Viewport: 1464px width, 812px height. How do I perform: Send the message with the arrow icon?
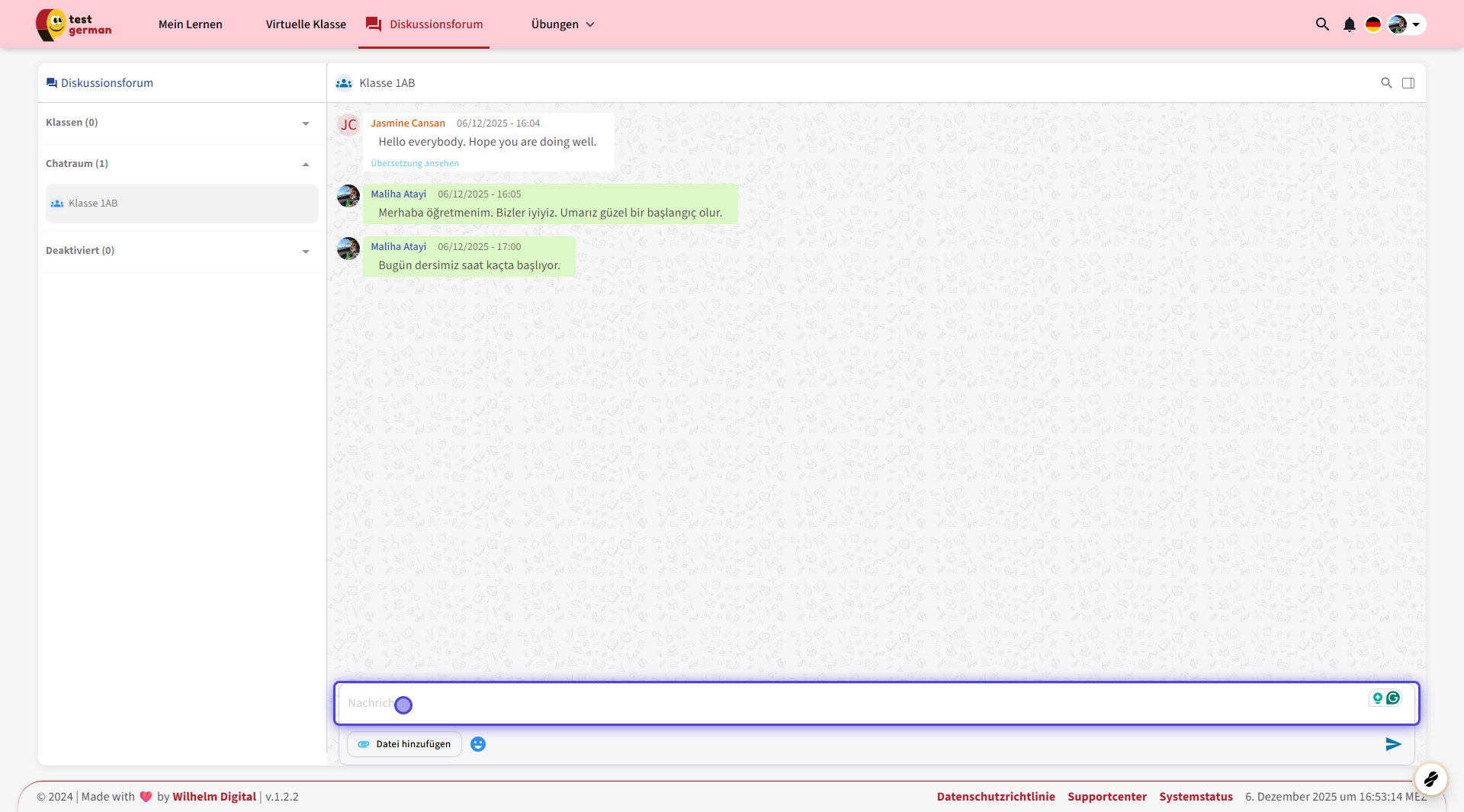[1393, 744]
